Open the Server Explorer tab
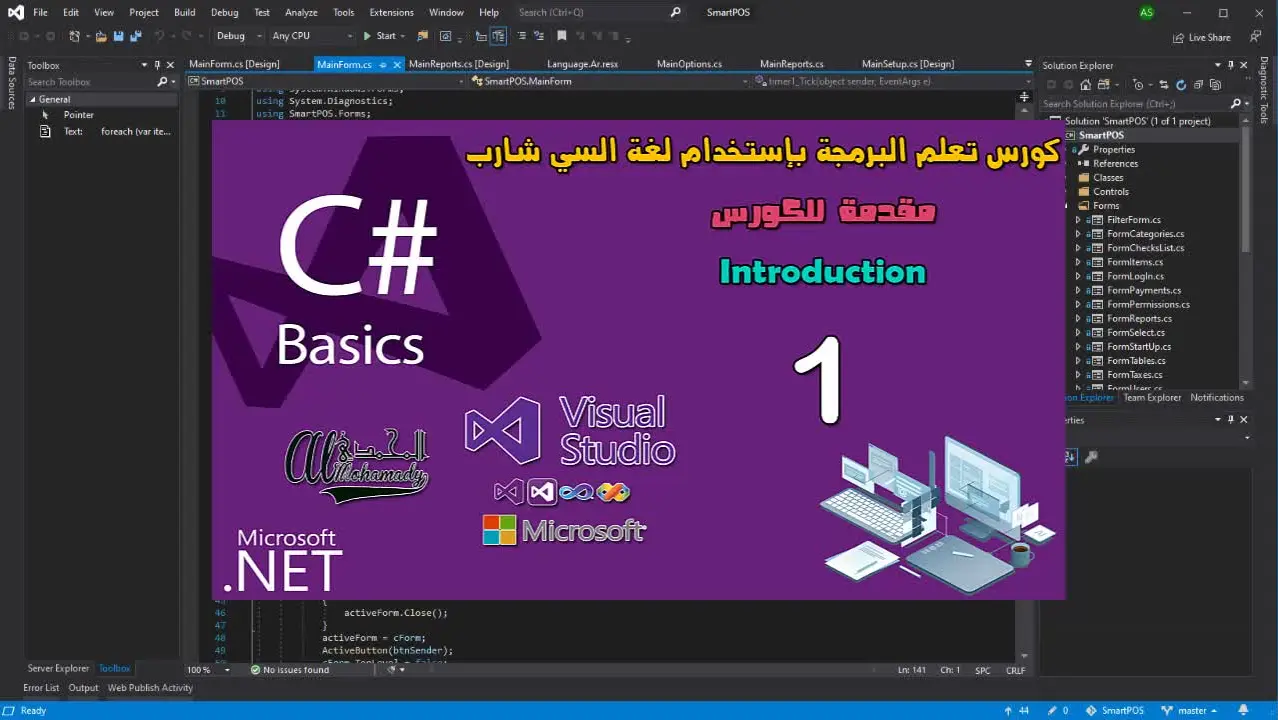This screenshot has height=720, width=1278. [58, 668]
